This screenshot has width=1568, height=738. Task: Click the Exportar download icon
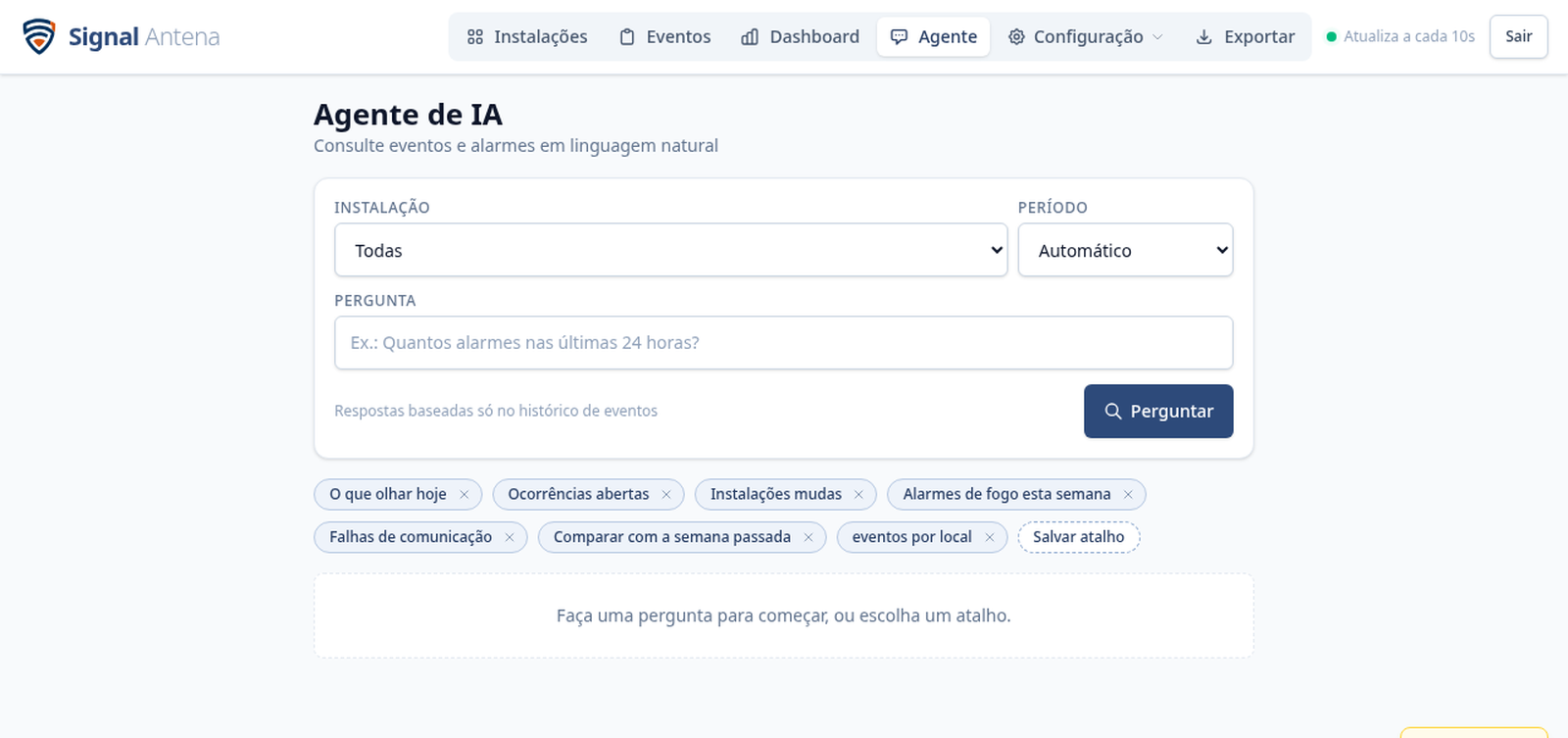(x=1204, y=37)
